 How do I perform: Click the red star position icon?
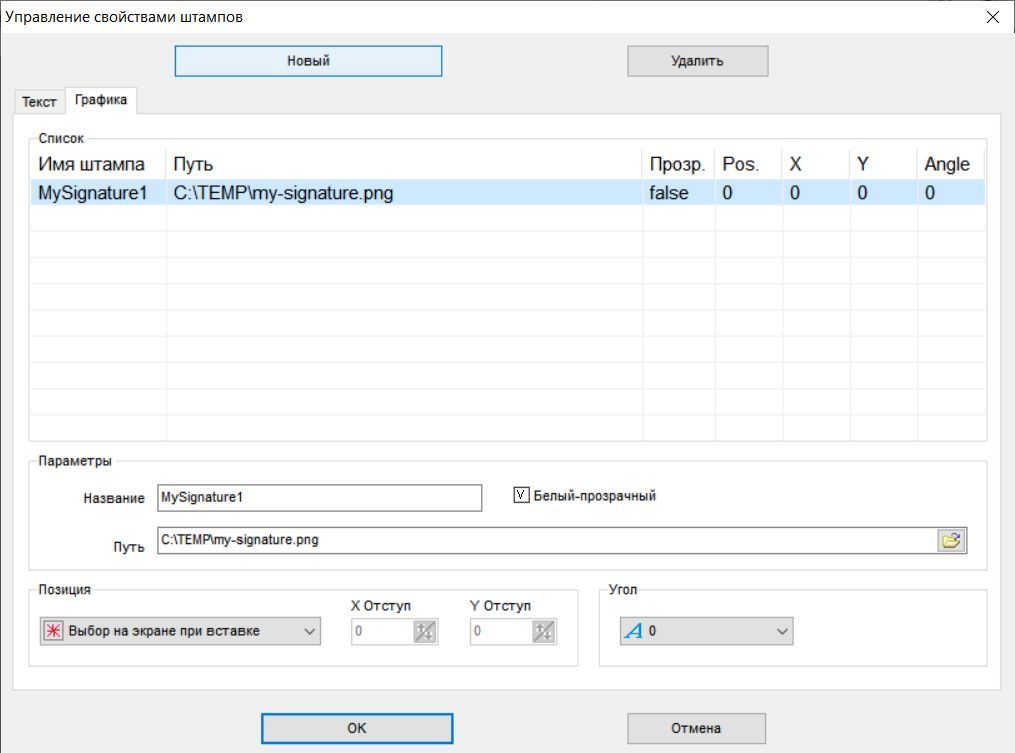53,631
